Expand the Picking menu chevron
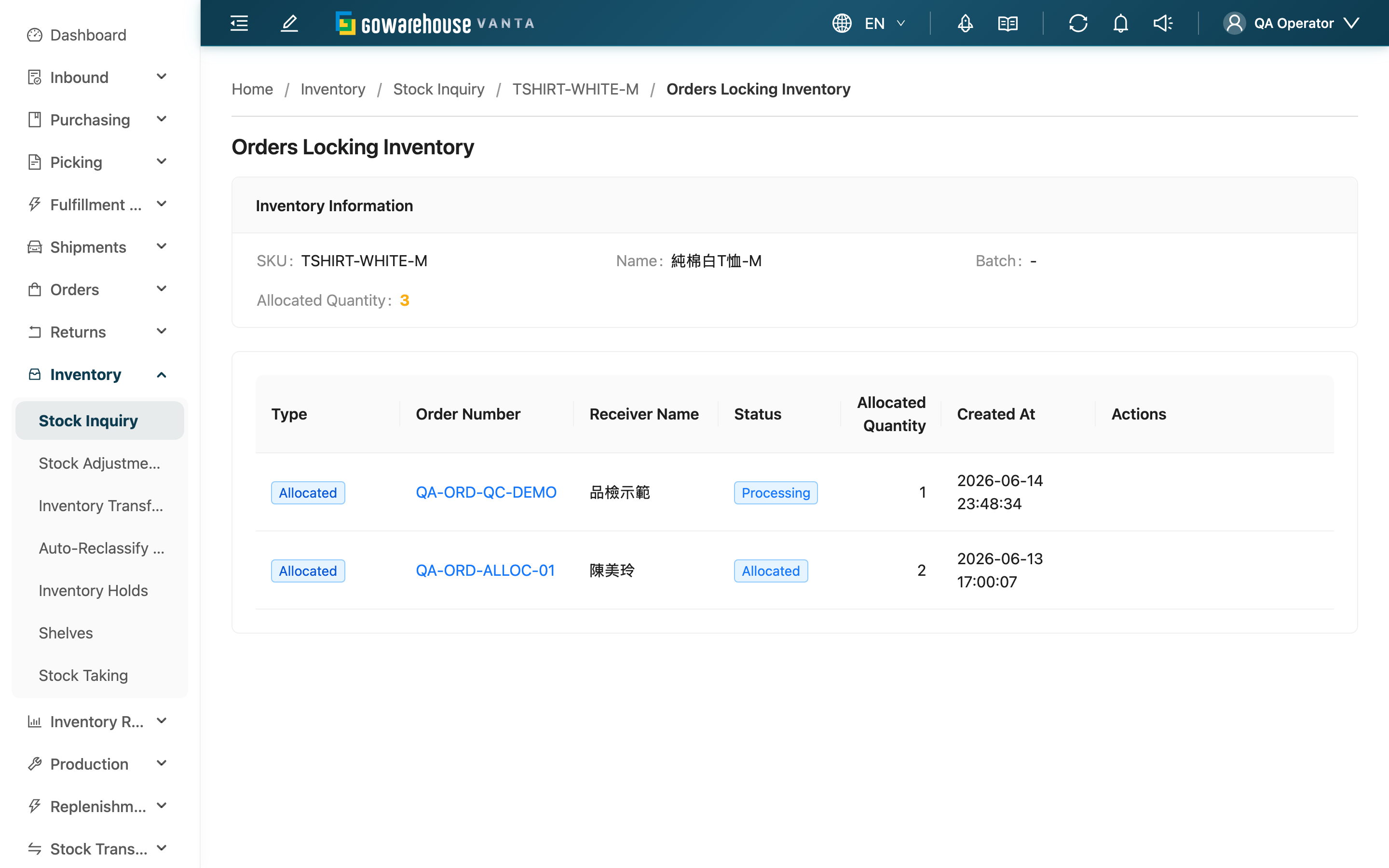The height and width of the screenshot is (868, 1389). click(x=162, y=162)
